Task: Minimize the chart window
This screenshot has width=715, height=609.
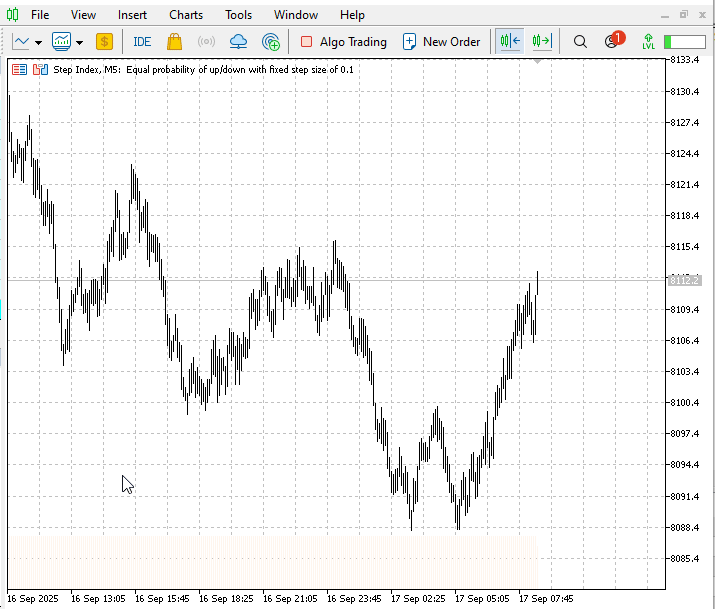Action: [665, 16]
